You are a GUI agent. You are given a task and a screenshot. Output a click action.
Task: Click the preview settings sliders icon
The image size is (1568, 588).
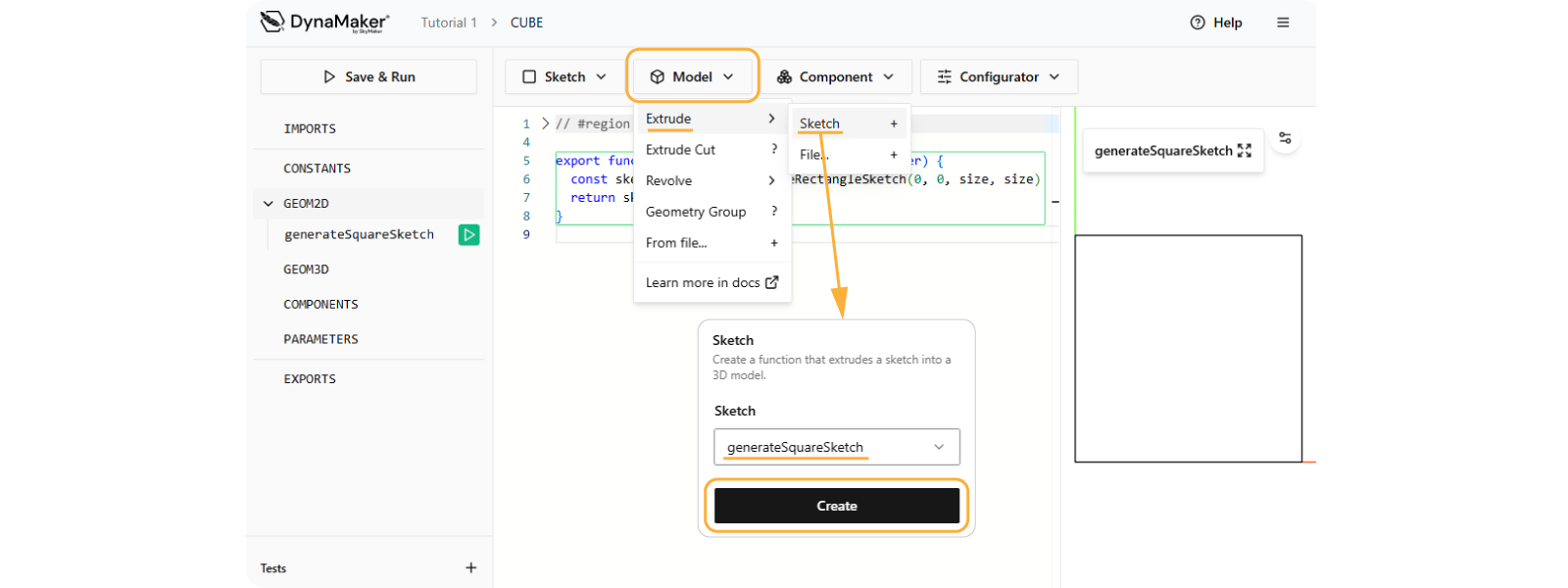pyautogui.click(x=1285, y=138)
